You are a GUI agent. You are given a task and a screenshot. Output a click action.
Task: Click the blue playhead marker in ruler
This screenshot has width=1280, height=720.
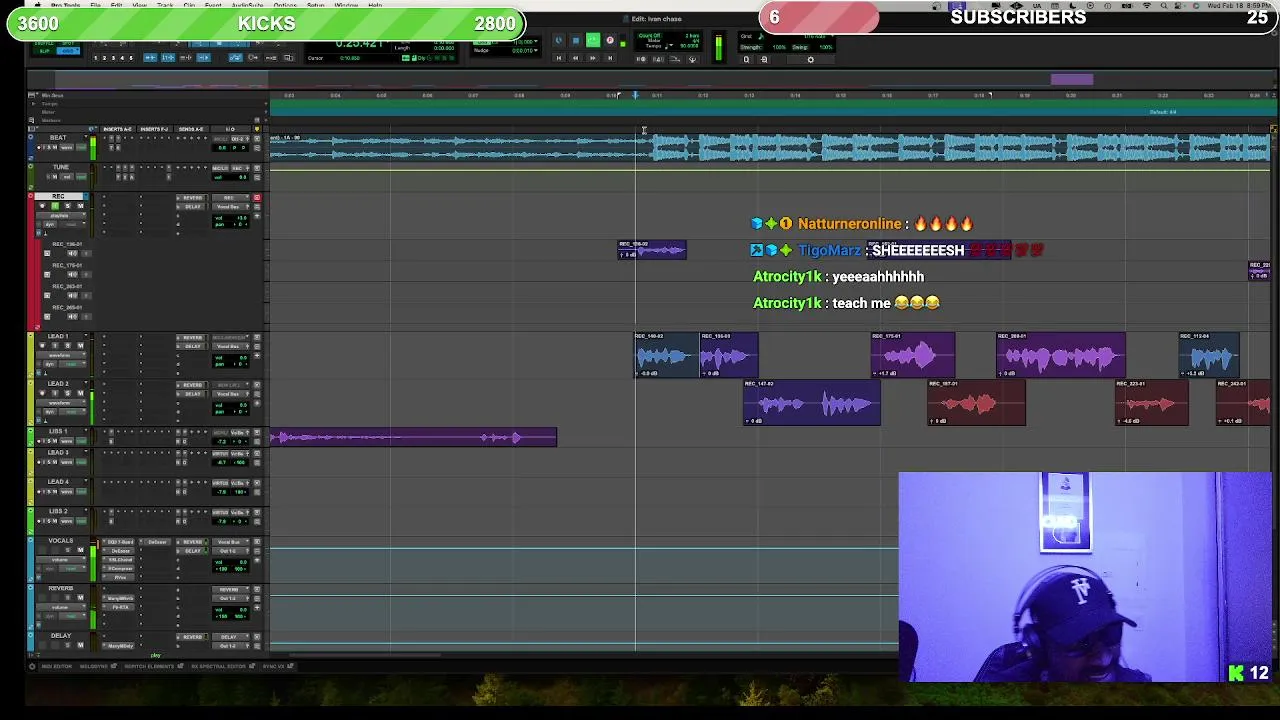[635, 95]
